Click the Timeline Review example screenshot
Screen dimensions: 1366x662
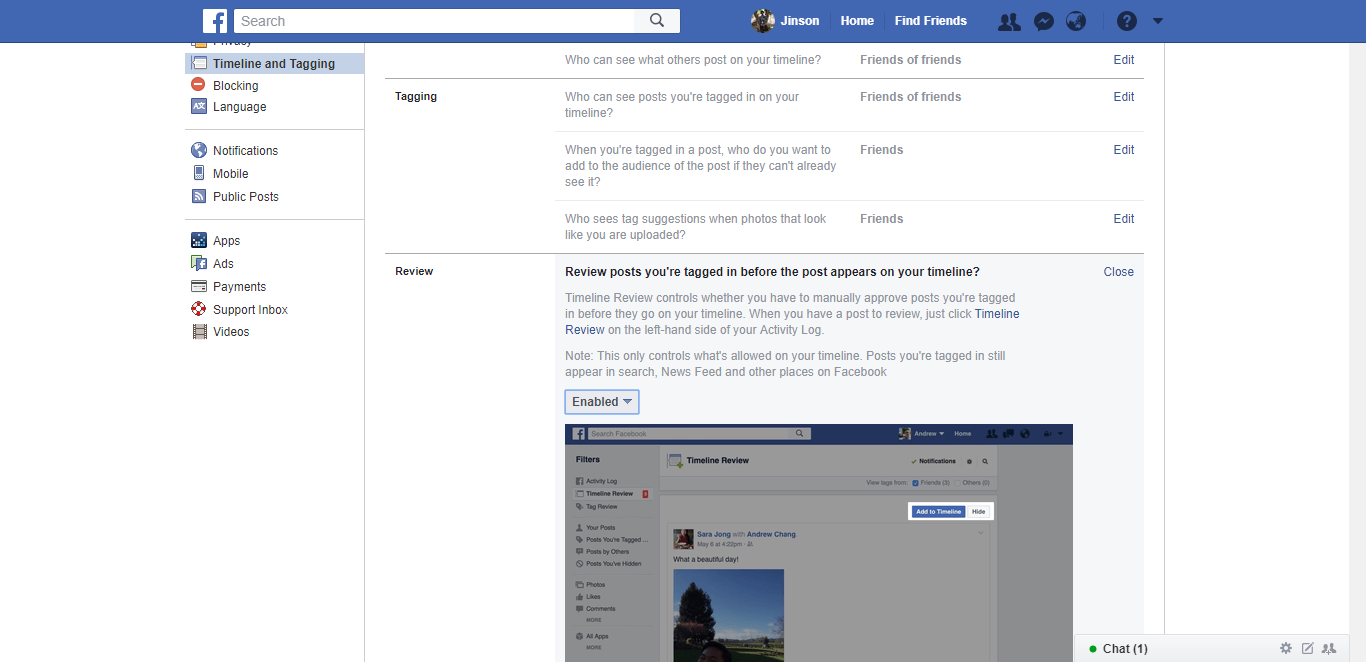819,543
